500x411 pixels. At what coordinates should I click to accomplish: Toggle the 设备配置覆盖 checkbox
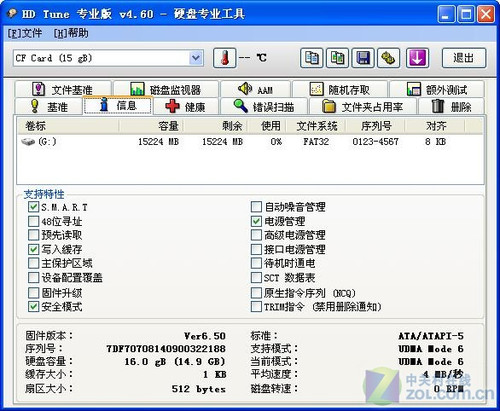pos(33,277)
